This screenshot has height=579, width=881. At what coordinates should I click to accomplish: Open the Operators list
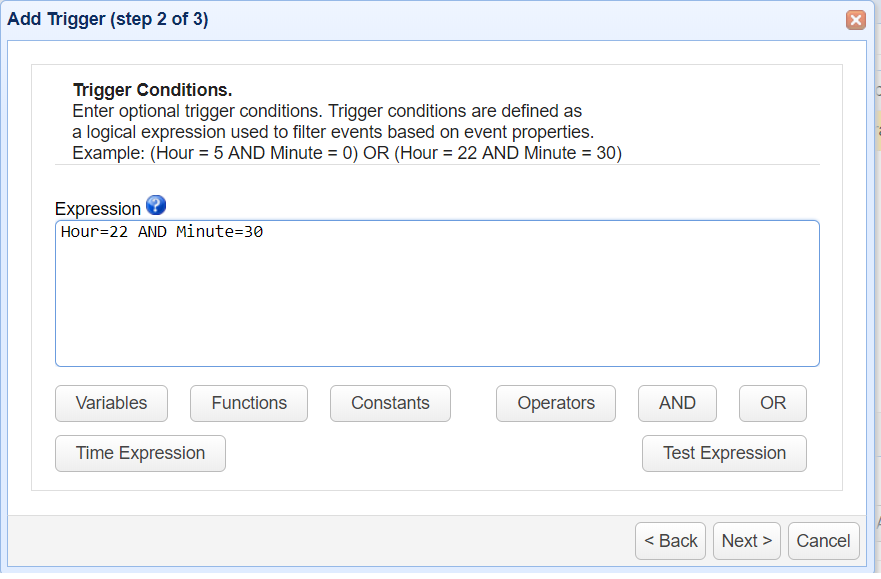(x=555, y=403)
